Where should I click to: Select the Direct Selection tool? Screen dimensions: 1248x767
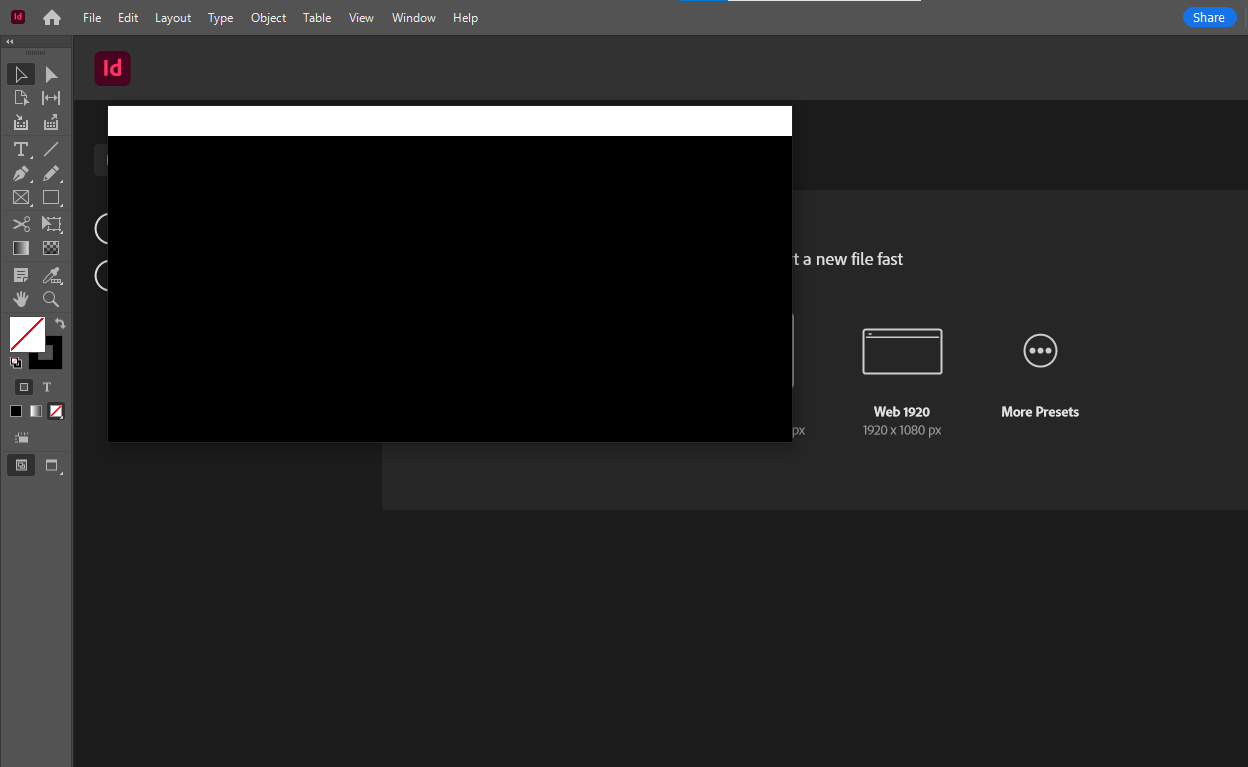pos(51,74)
